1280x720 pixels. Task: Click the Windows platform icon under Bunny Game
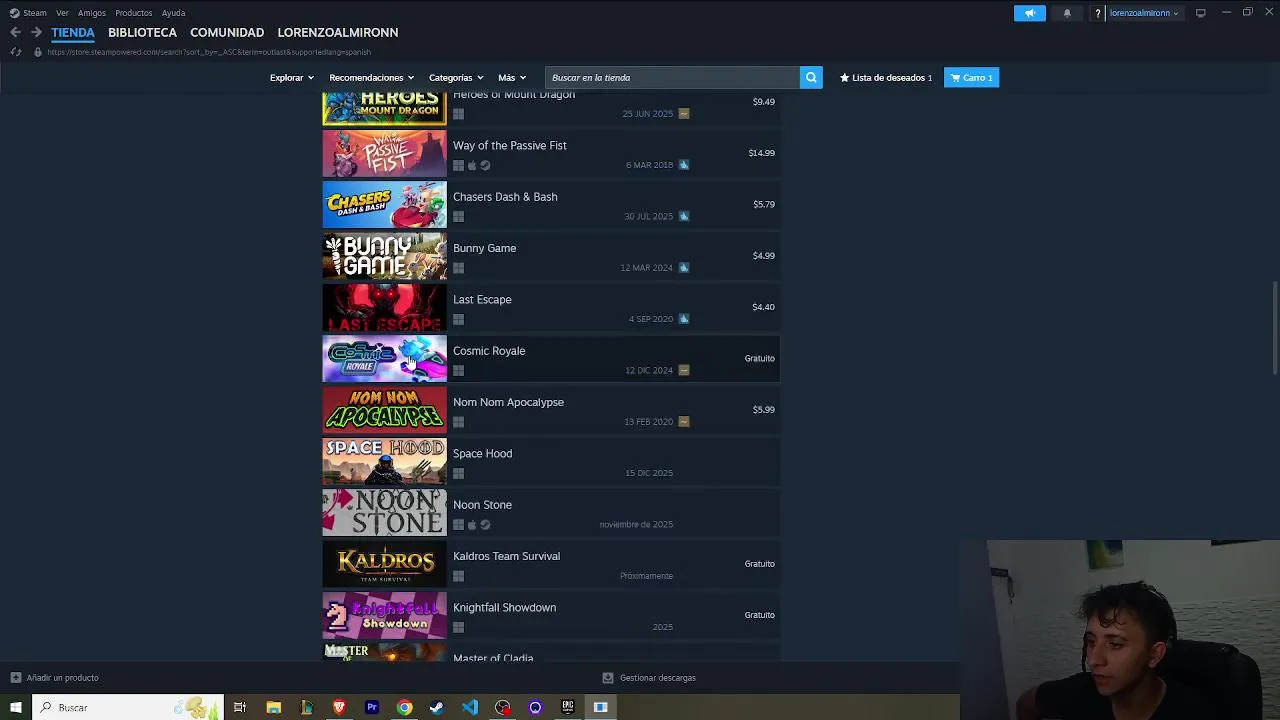[458, 268]
